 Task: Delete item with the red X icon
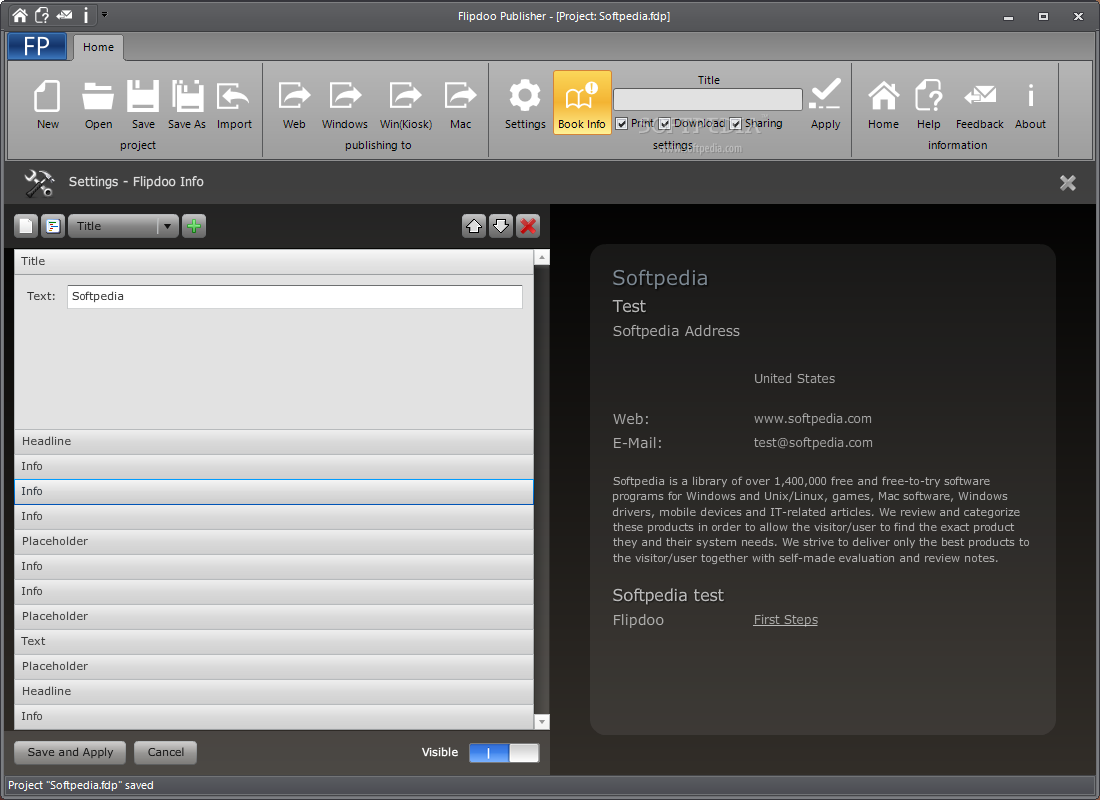(x=528, y=226)
